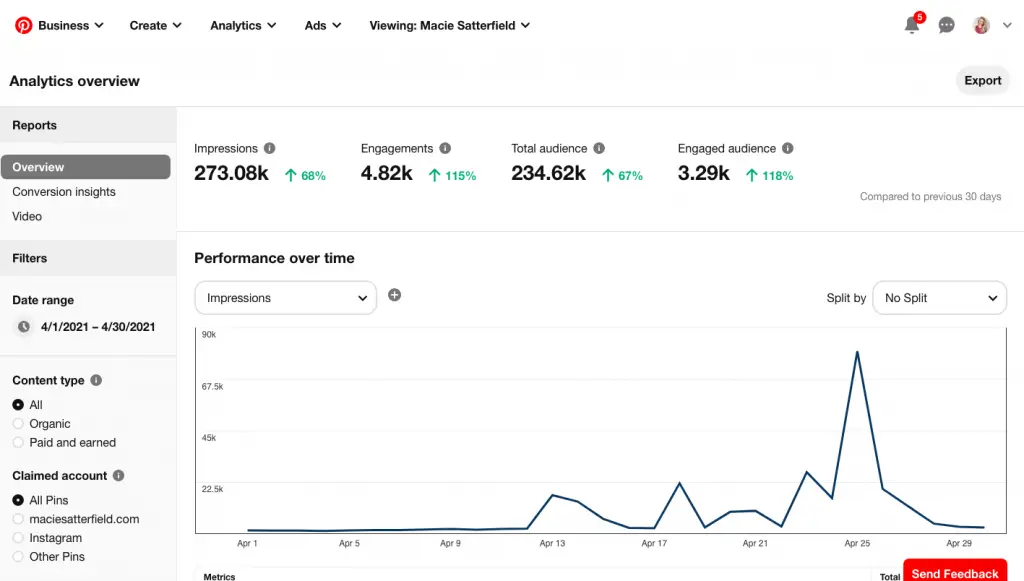Open the Ads dropdown menu
The height and width of the screenshot is (581, 1024).
pyautogui.click(x=323, y=25)
